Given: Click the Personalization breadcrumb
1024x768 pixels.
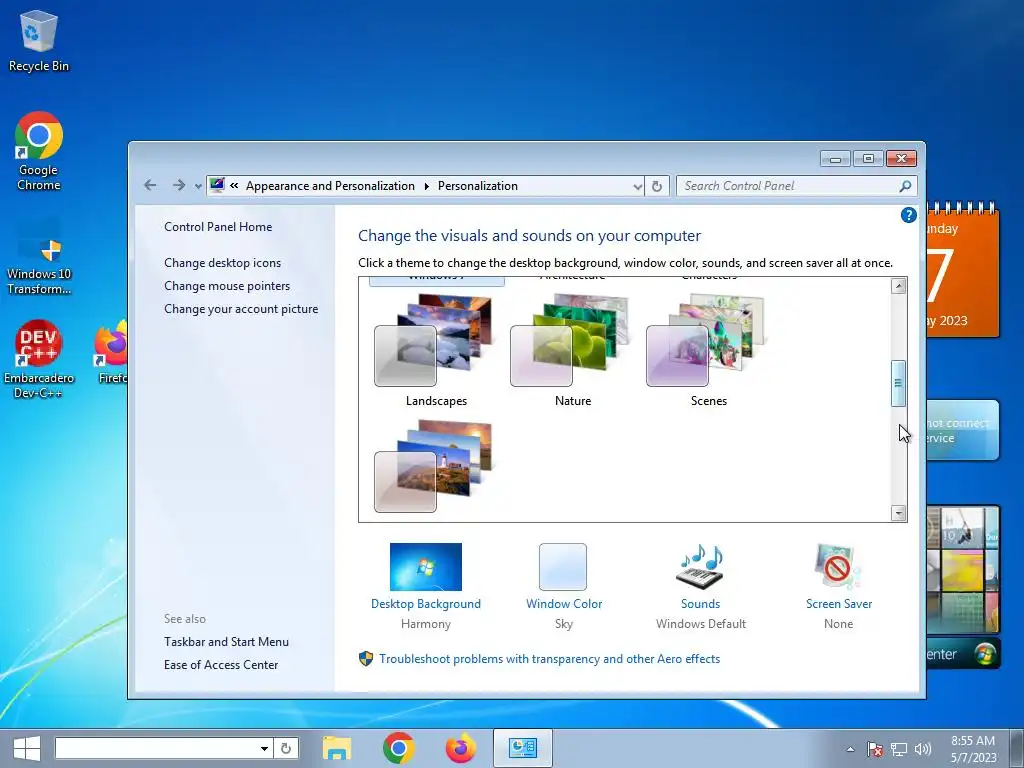Looking at the screenshot, I should [477, 186].
